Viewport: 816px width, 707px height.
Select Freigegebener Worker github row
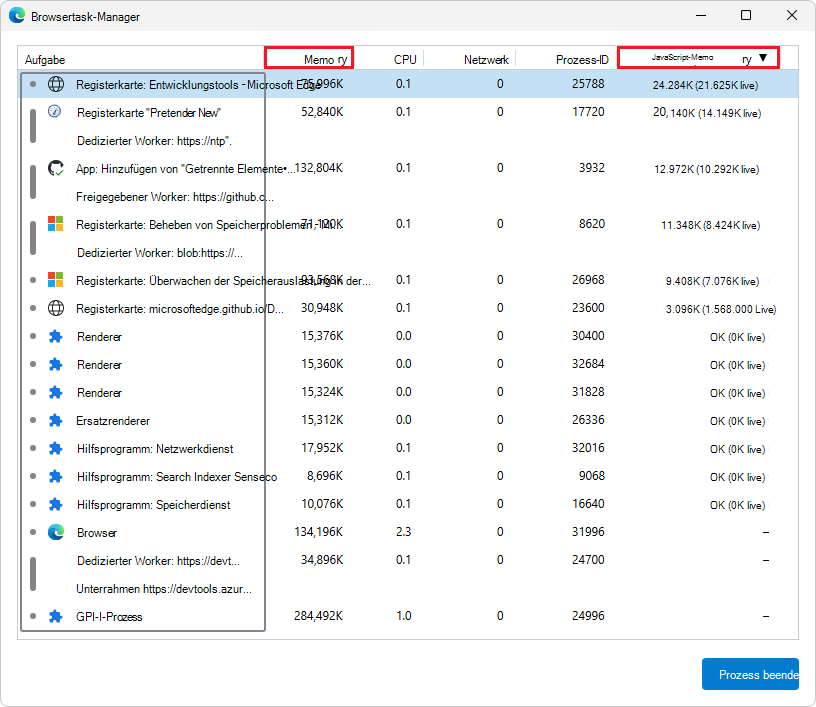[x=175, y=197]
